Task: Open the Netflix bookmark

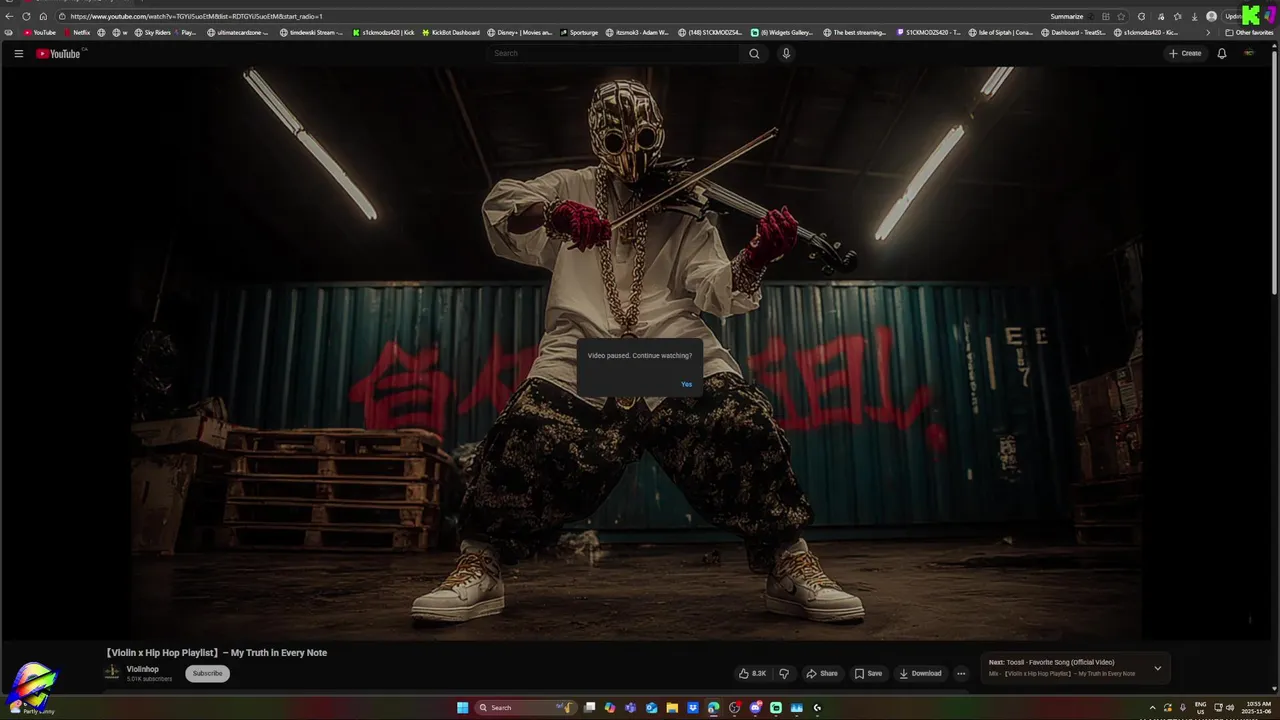Action: (76, 32)
